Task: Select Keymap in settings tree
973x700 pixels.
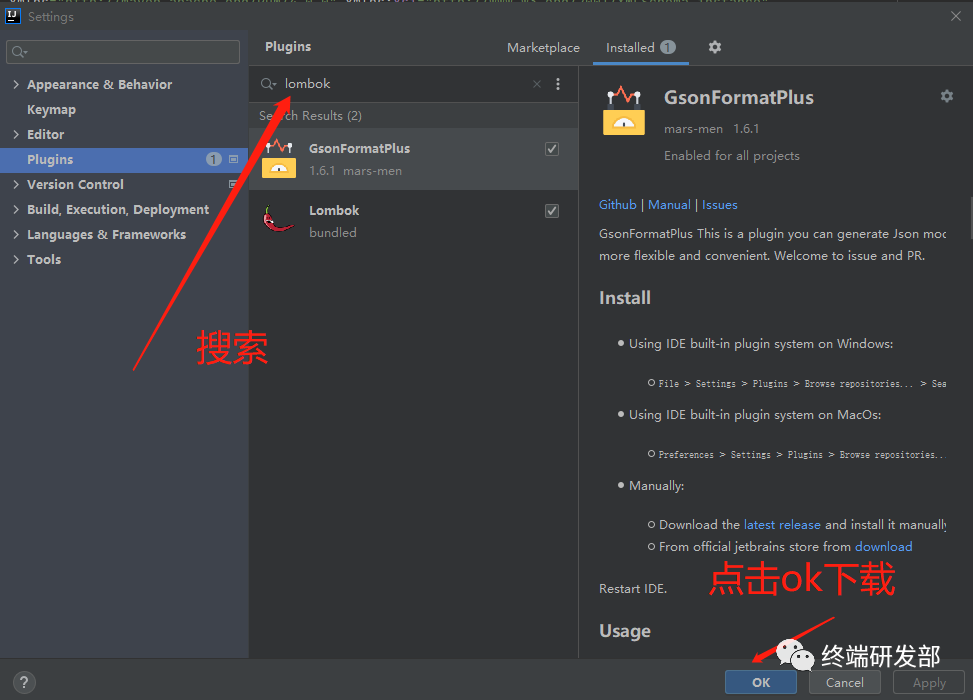Action: click(x=52, y=110)
